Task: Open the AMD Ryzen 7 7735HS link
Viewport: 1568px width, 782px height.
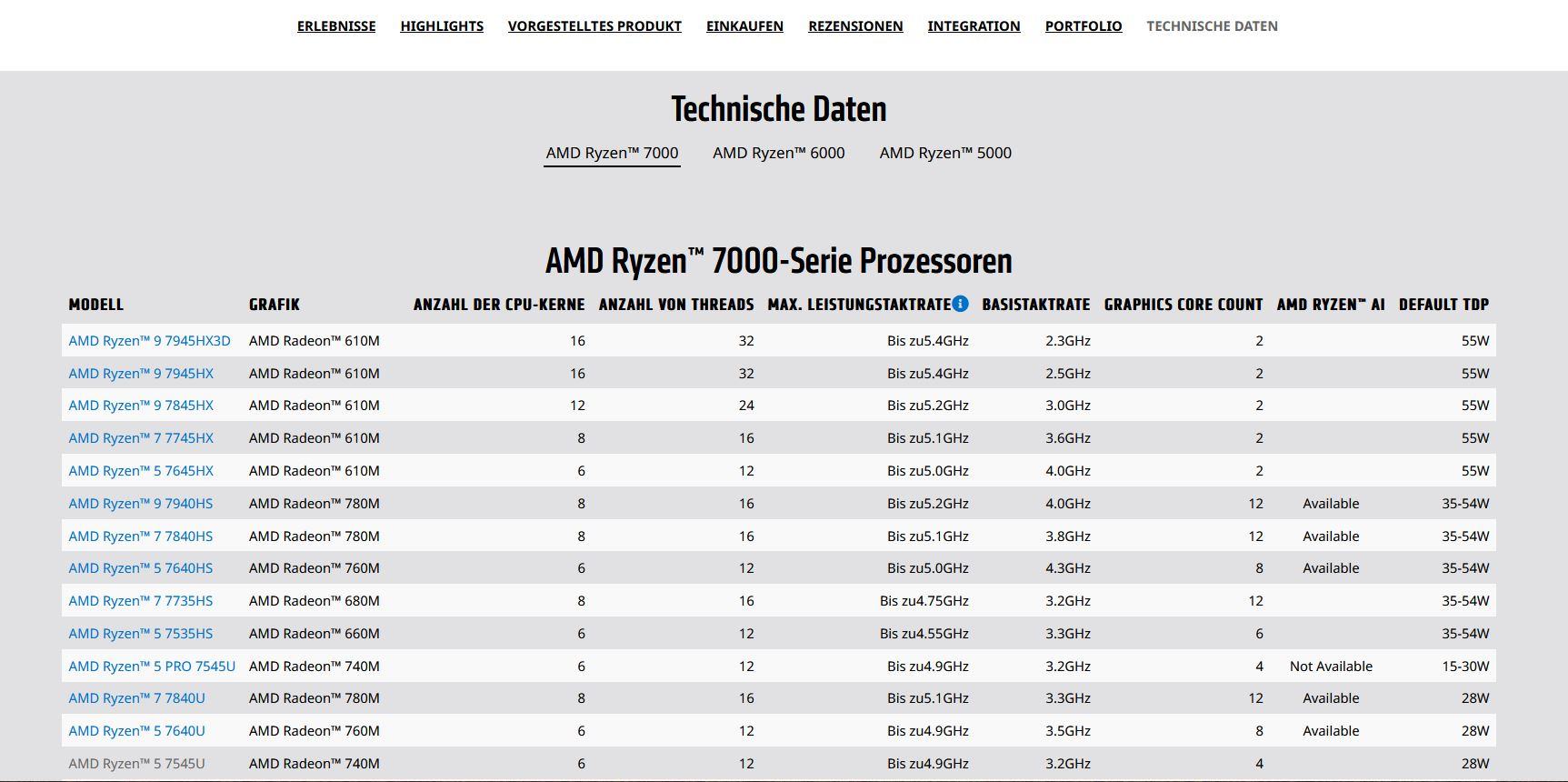Action: pos(141,601)
